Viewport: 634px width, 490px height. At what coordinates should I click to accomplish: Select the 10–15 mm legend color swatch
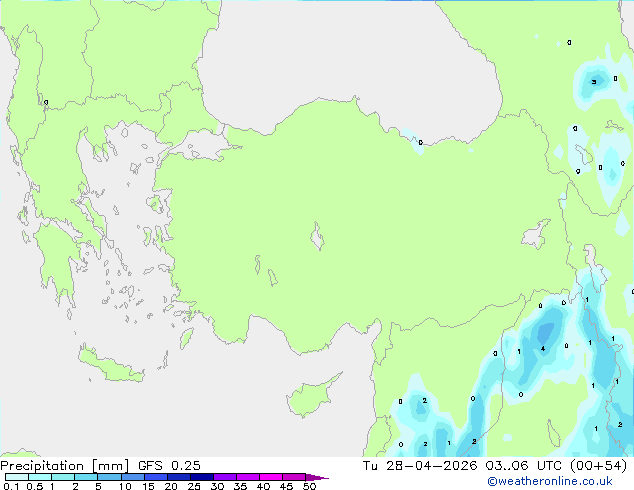pyautogui.click(x=133, y=477)
